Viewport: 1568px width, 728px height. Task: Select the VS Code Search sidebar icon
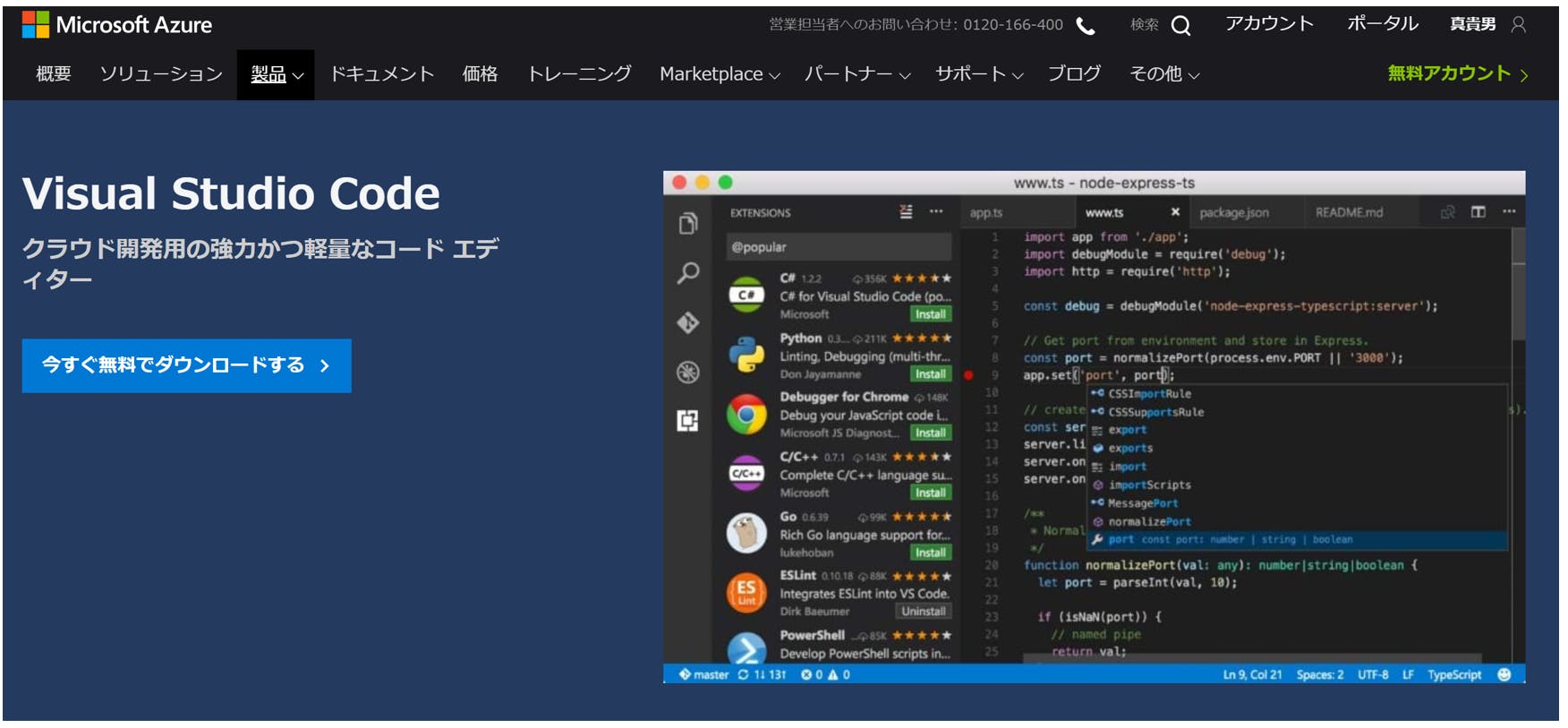tap(687, 273)
